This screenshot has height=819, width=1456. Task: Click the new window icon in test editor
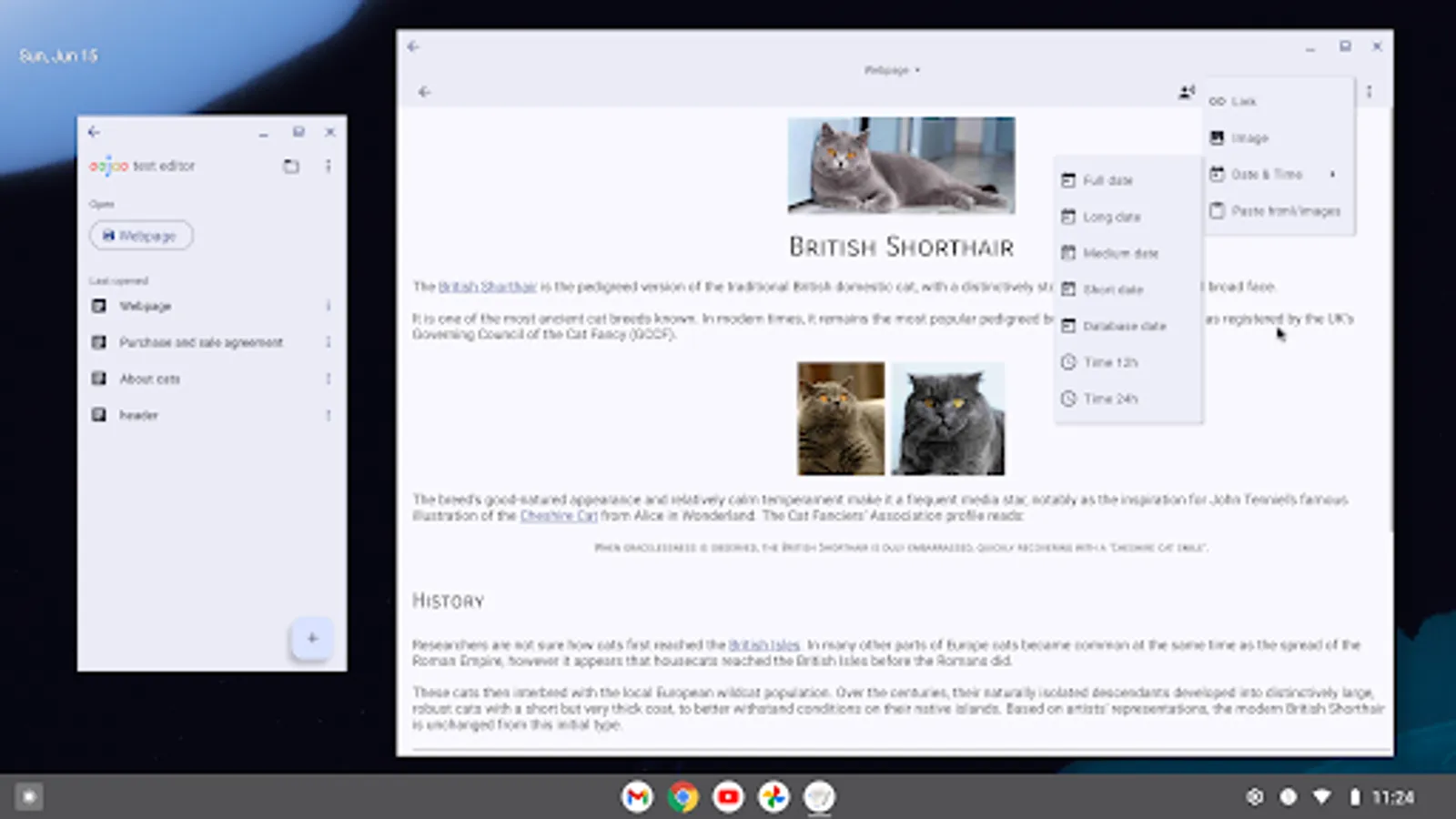click(x=292, y=167)
